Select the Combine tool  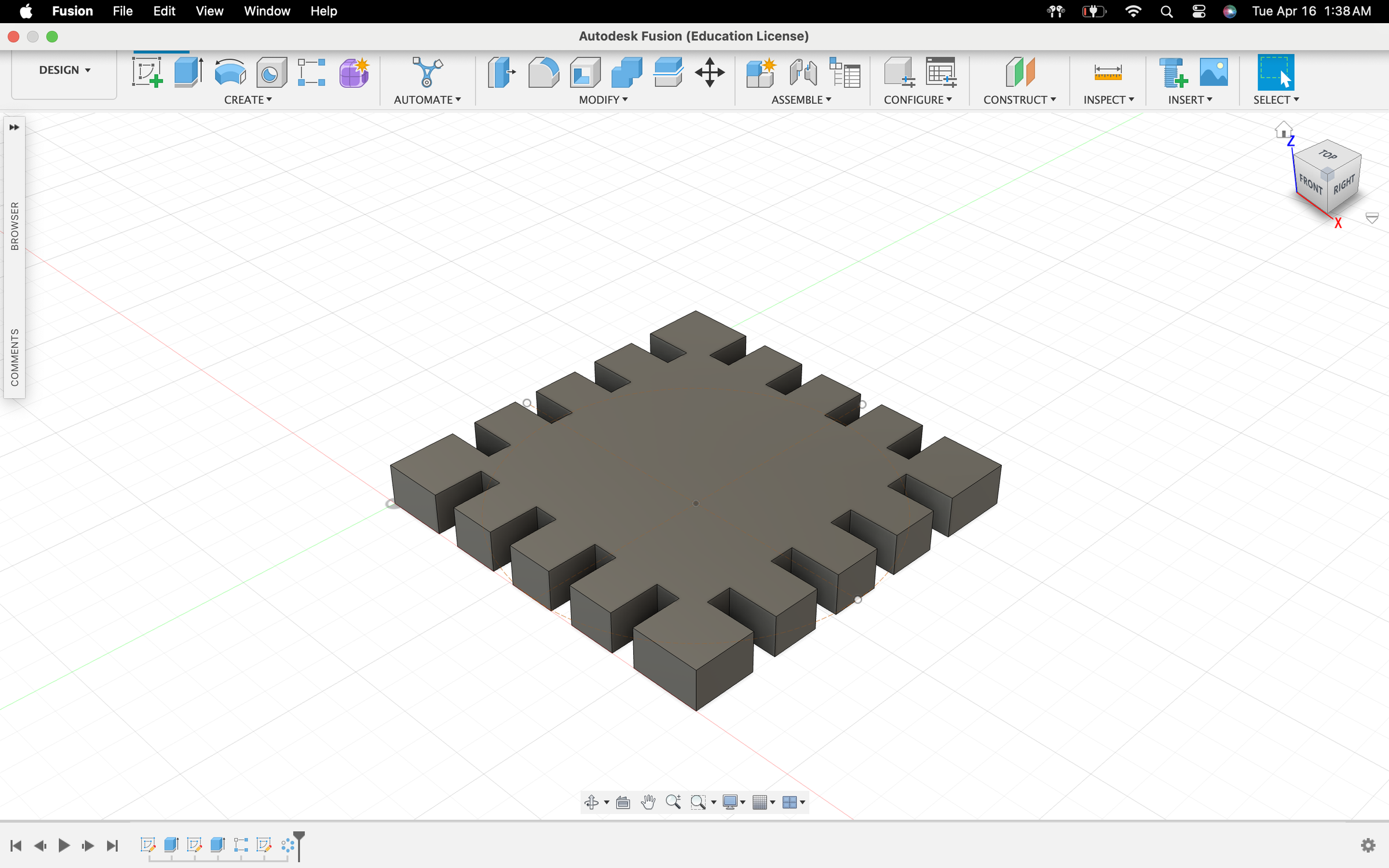tap(627, 72)
